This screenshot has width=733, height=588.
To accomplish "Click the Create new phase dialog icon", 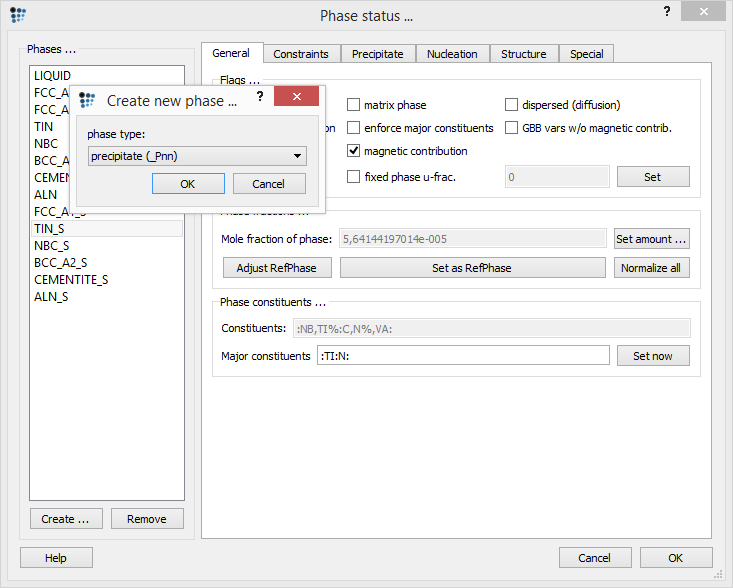I will 87,100.
